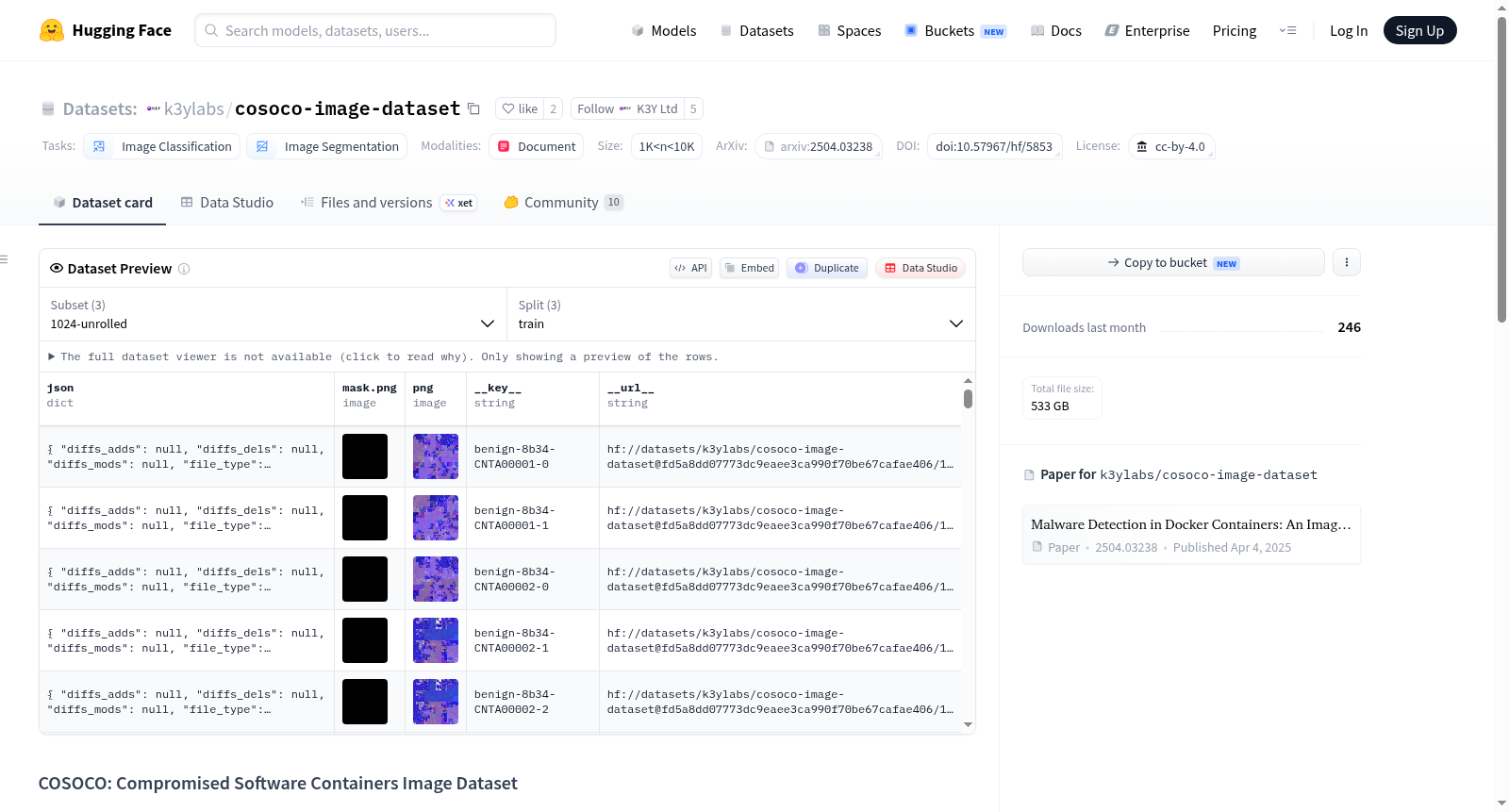This screenshot has width=1509, height=812.
Task: Click the info icon beside Dataset Preview
Action: coord(184,269)
